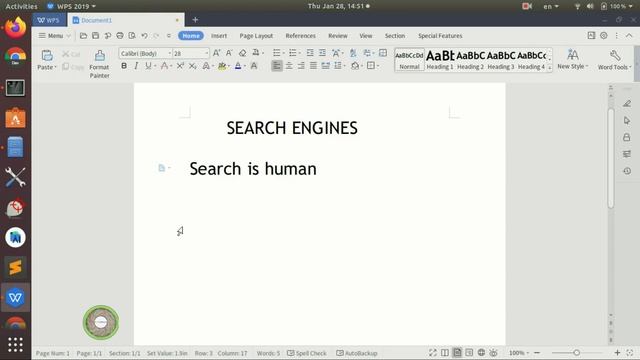Increase paragraph indent

pyautogui.click(x=322, y=53)
